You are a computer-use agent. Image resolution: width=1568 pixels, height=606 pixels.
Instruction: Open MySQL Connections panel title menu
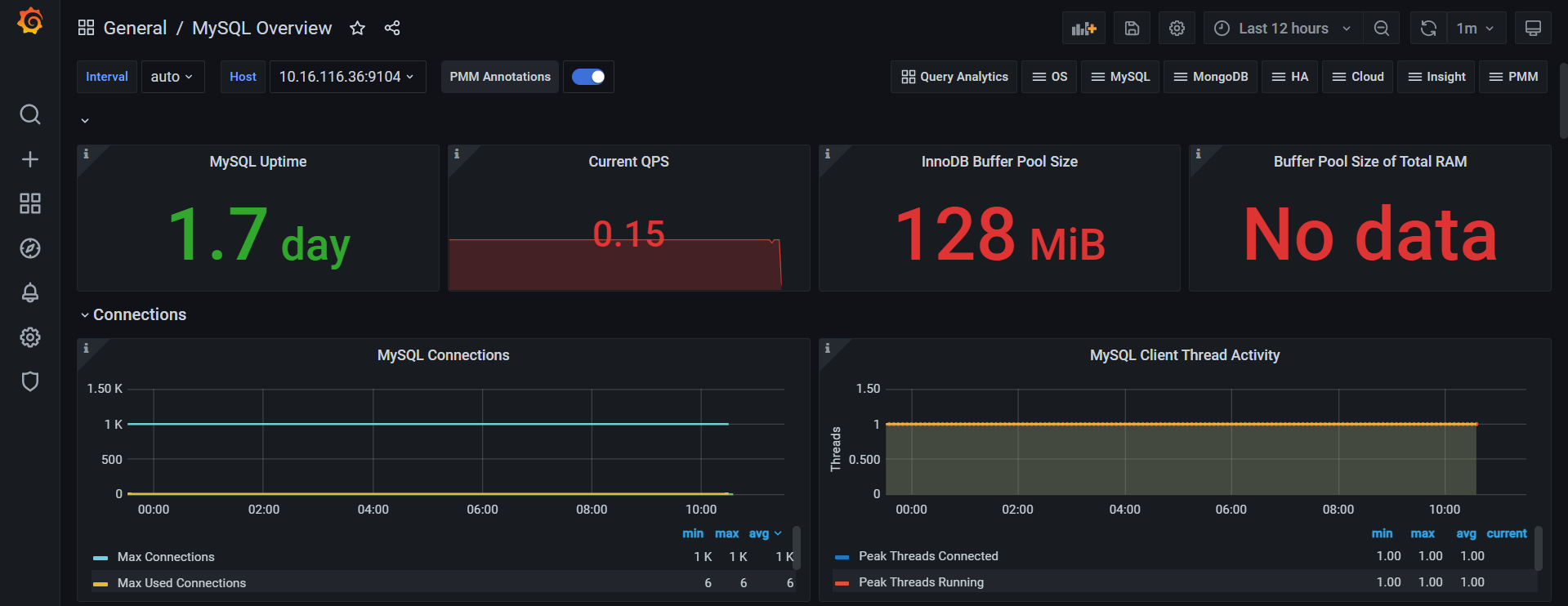point(444,355)
